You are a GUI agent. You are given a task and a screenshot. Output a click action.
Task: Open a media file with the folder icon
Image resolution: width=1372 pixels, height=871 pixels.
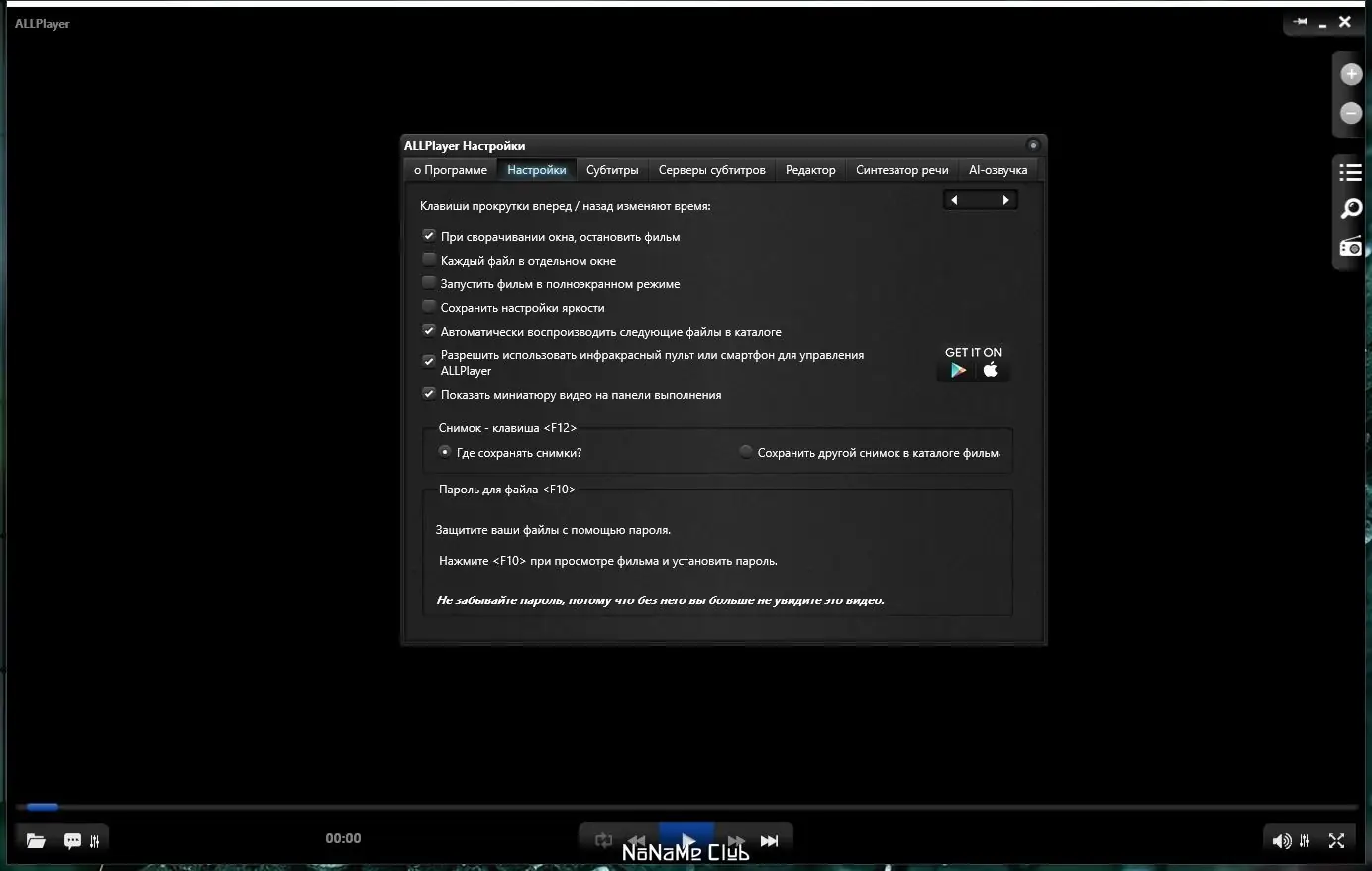pyautogui.click(x=36, y=841)
